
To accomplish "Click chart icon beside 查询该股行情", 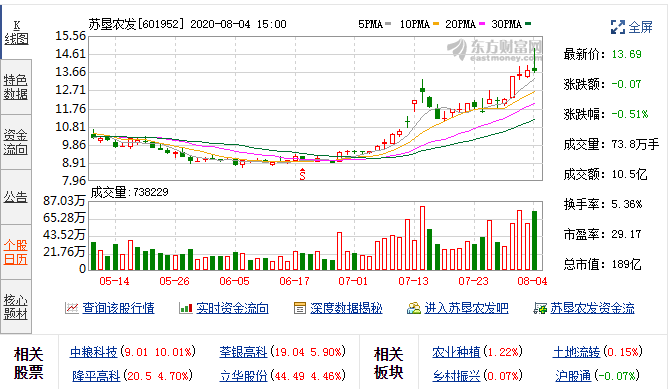I will 72,308.
